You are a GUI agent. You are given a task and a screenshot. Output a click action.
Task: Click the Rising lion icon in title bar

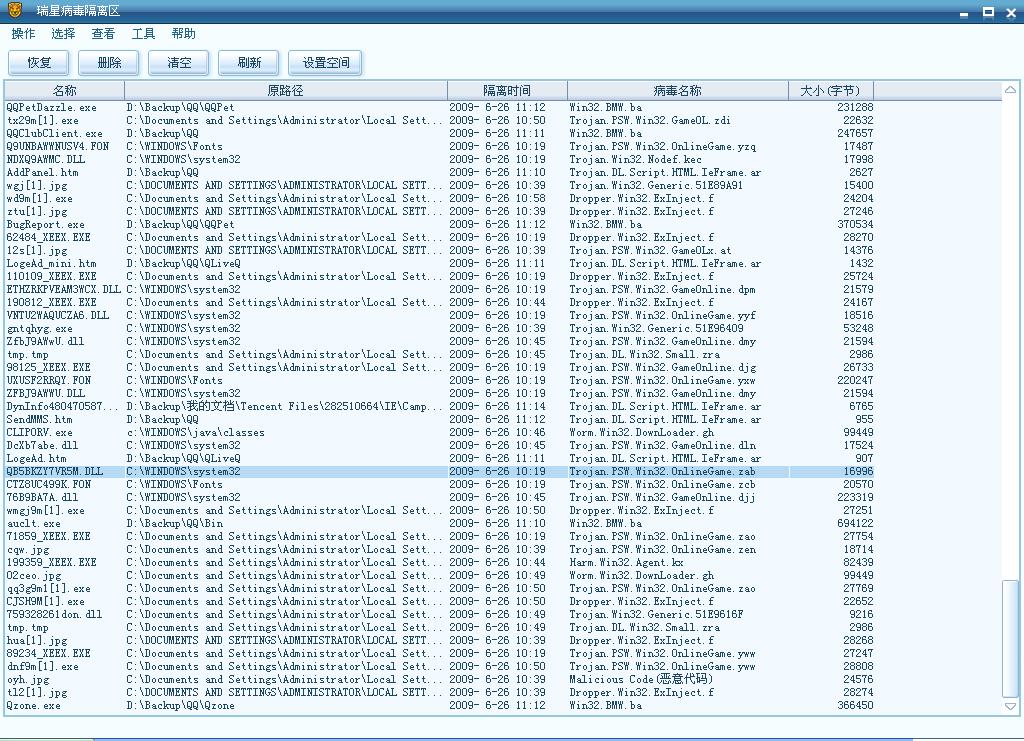click(14, 11)
